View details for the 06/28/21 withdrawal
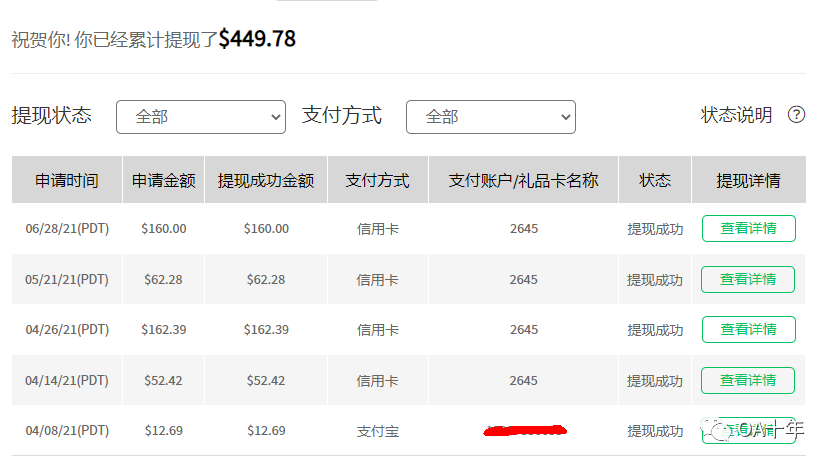This screenshot has width=831, height=465. pos(748,229)
